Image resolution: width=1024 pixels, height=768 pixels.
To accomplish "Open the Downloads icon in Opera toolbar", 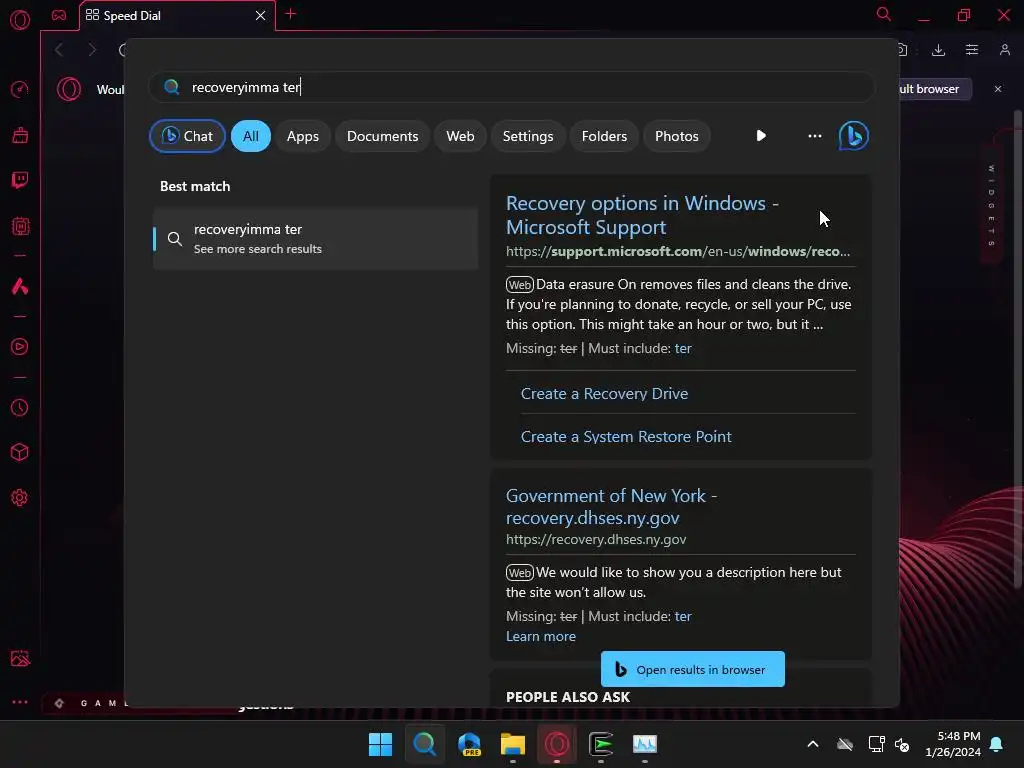I will (x=938, y=50).
